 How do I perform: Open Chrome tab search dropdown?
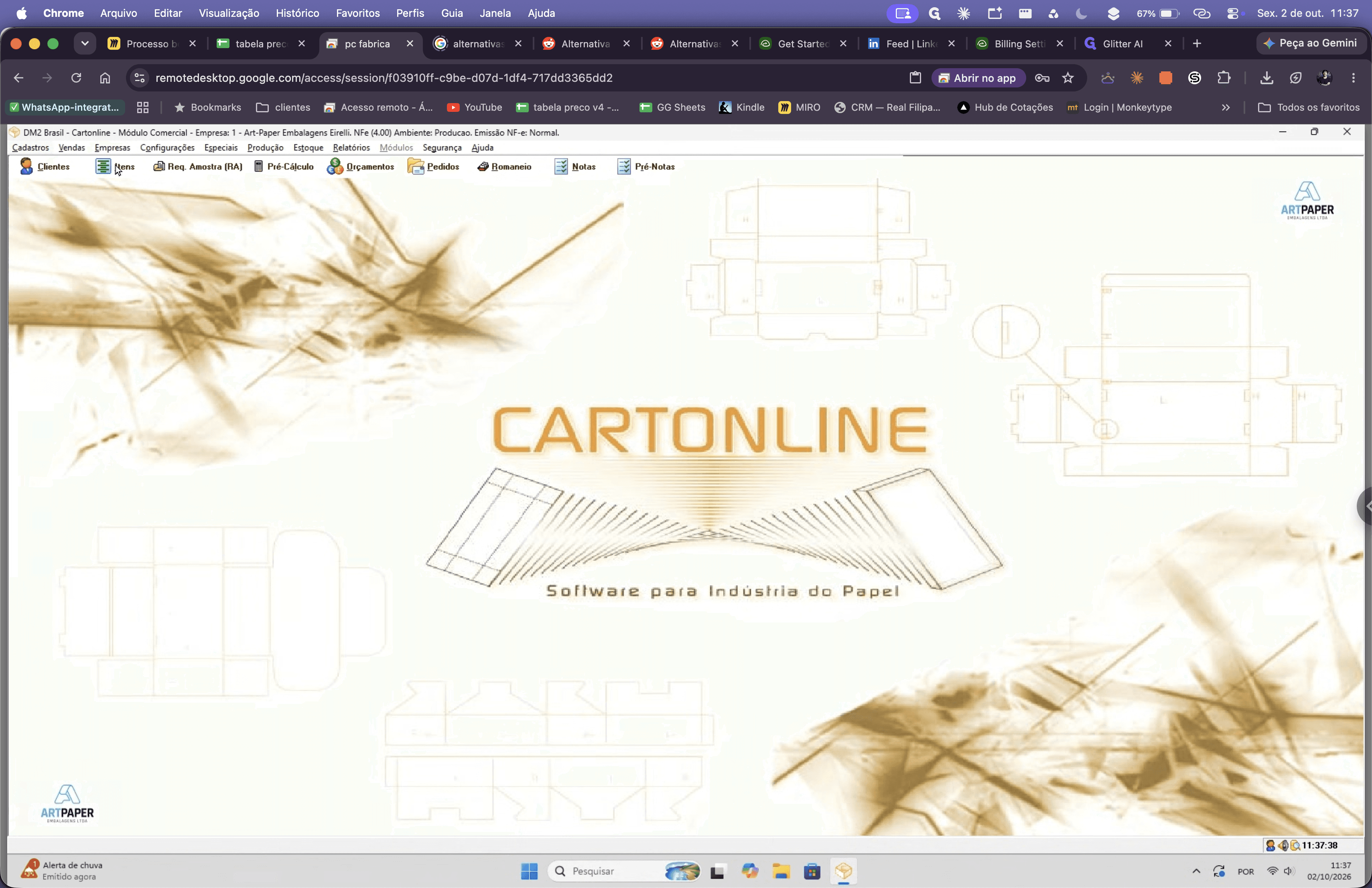(x=85, y=43)
